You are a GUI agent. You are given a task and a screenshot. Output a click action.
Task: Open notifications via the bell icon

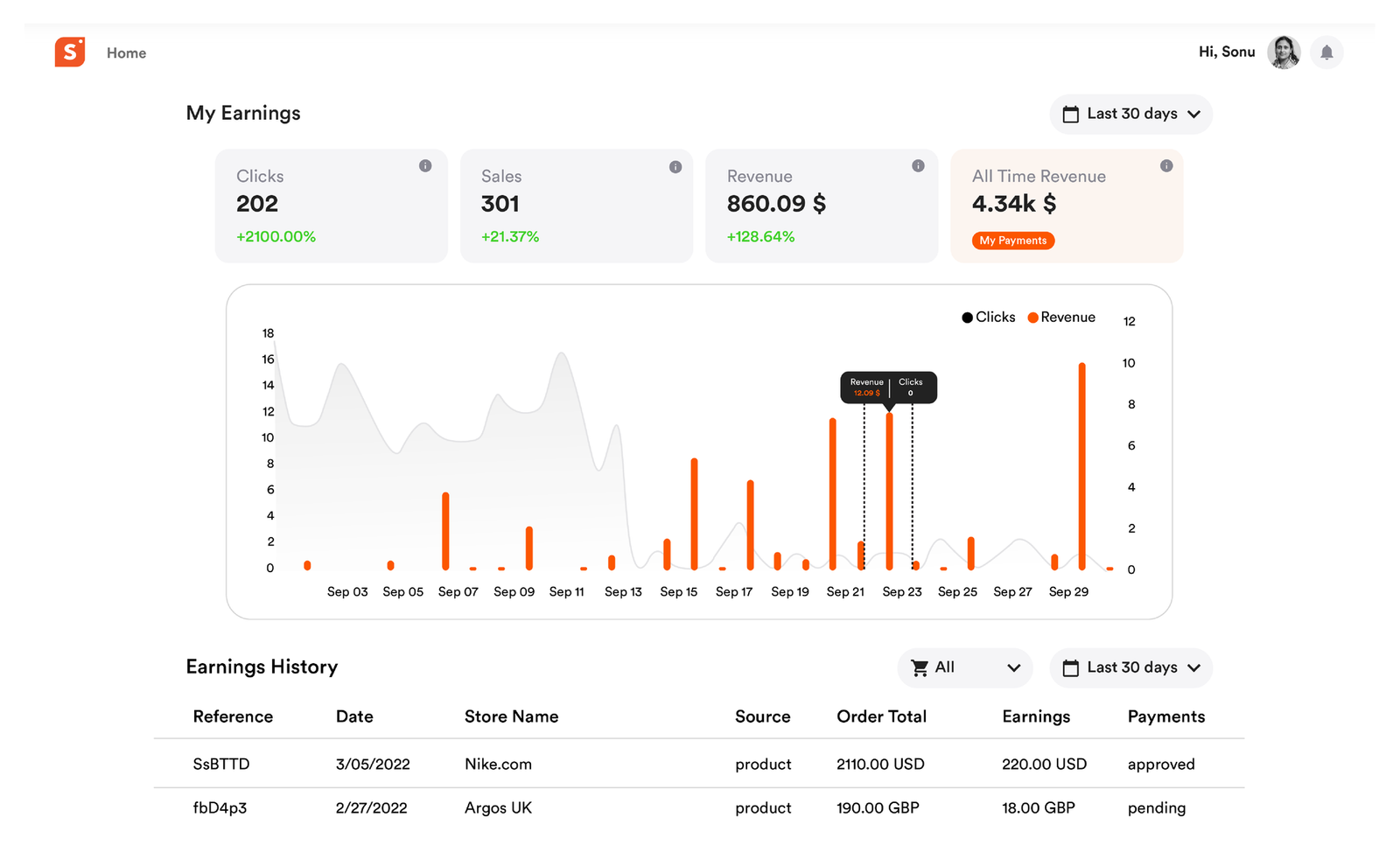point(1326,52)
